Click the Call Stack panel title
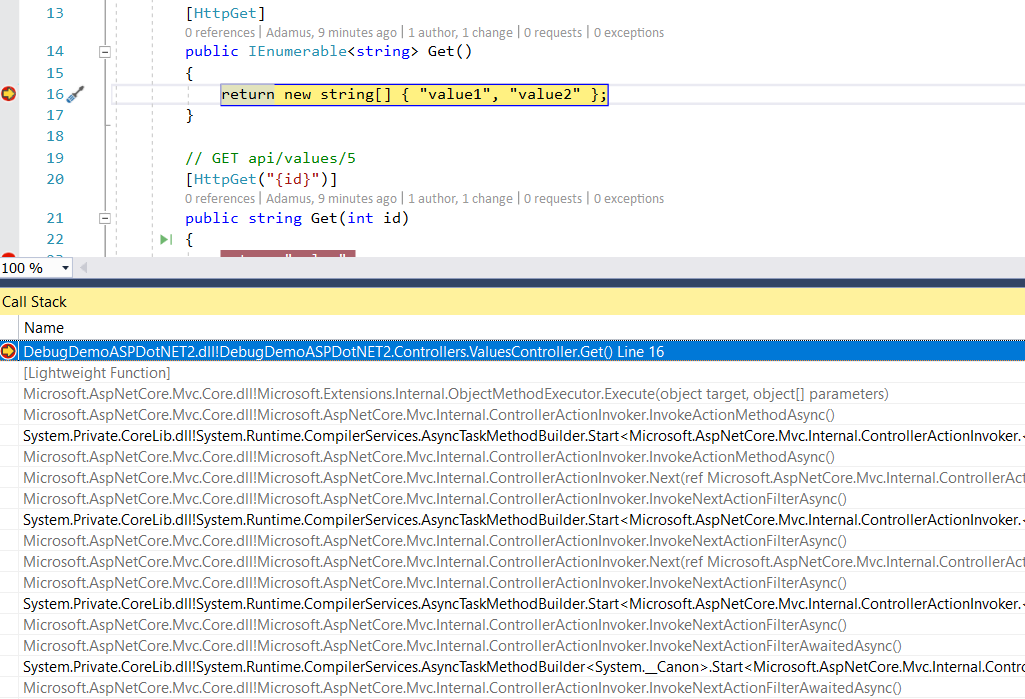 35,301
